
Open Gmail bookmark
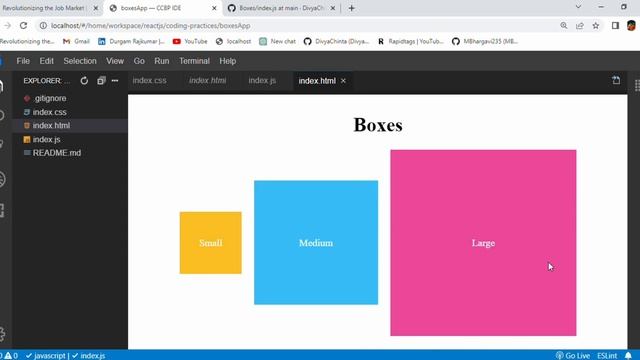pos(76,41)
